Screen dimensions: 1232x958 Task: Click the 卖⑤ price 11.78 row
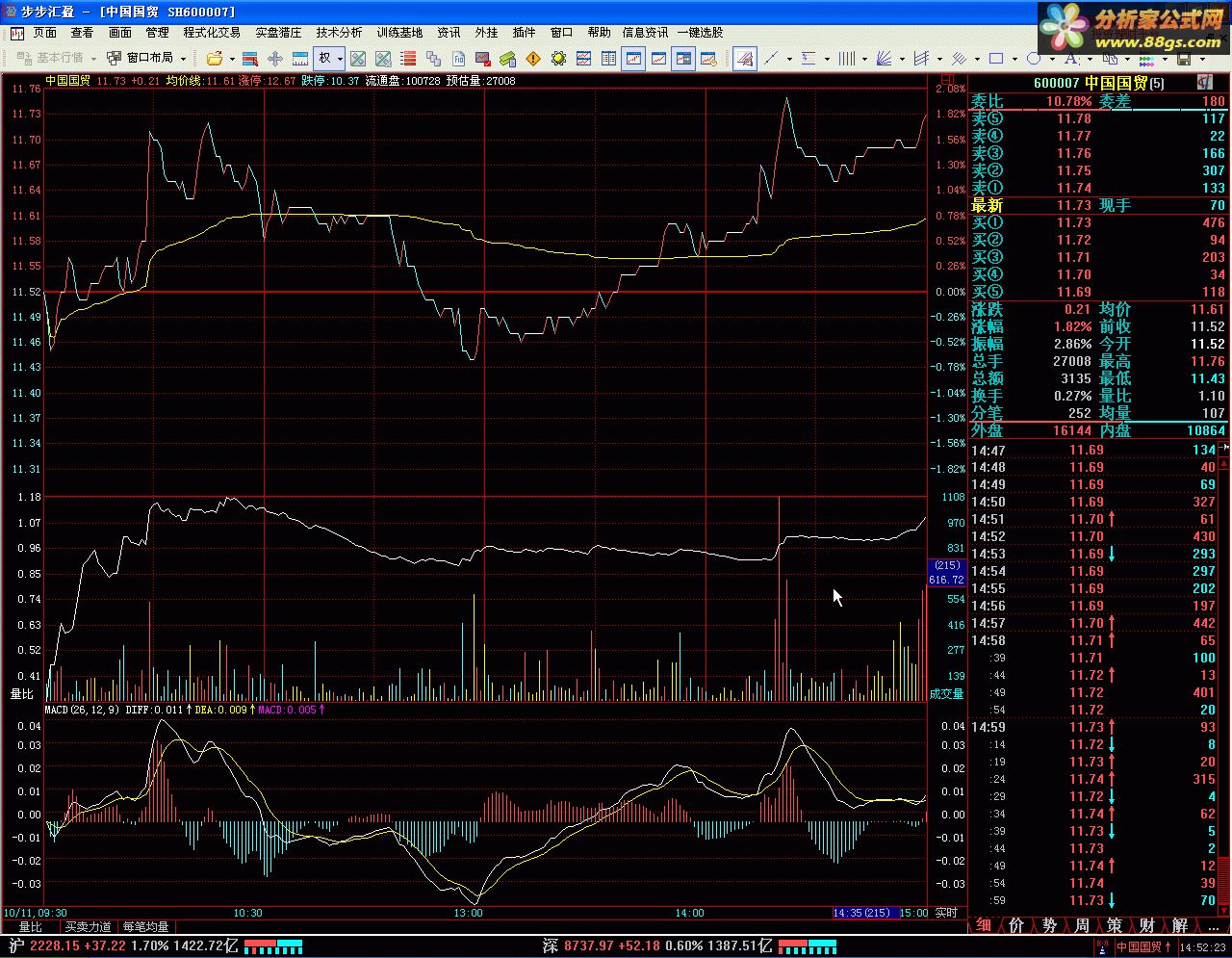(x=1098, y=118)
